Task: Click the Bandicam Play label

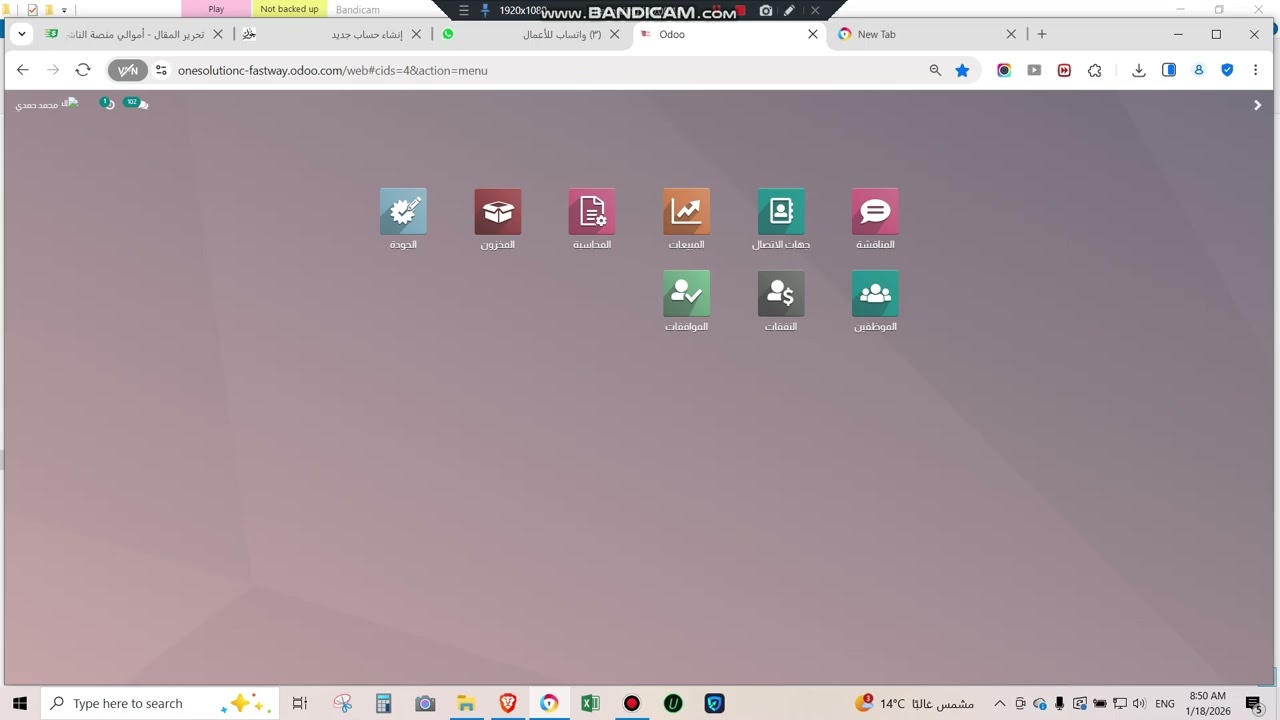Action: click(216, 9)
